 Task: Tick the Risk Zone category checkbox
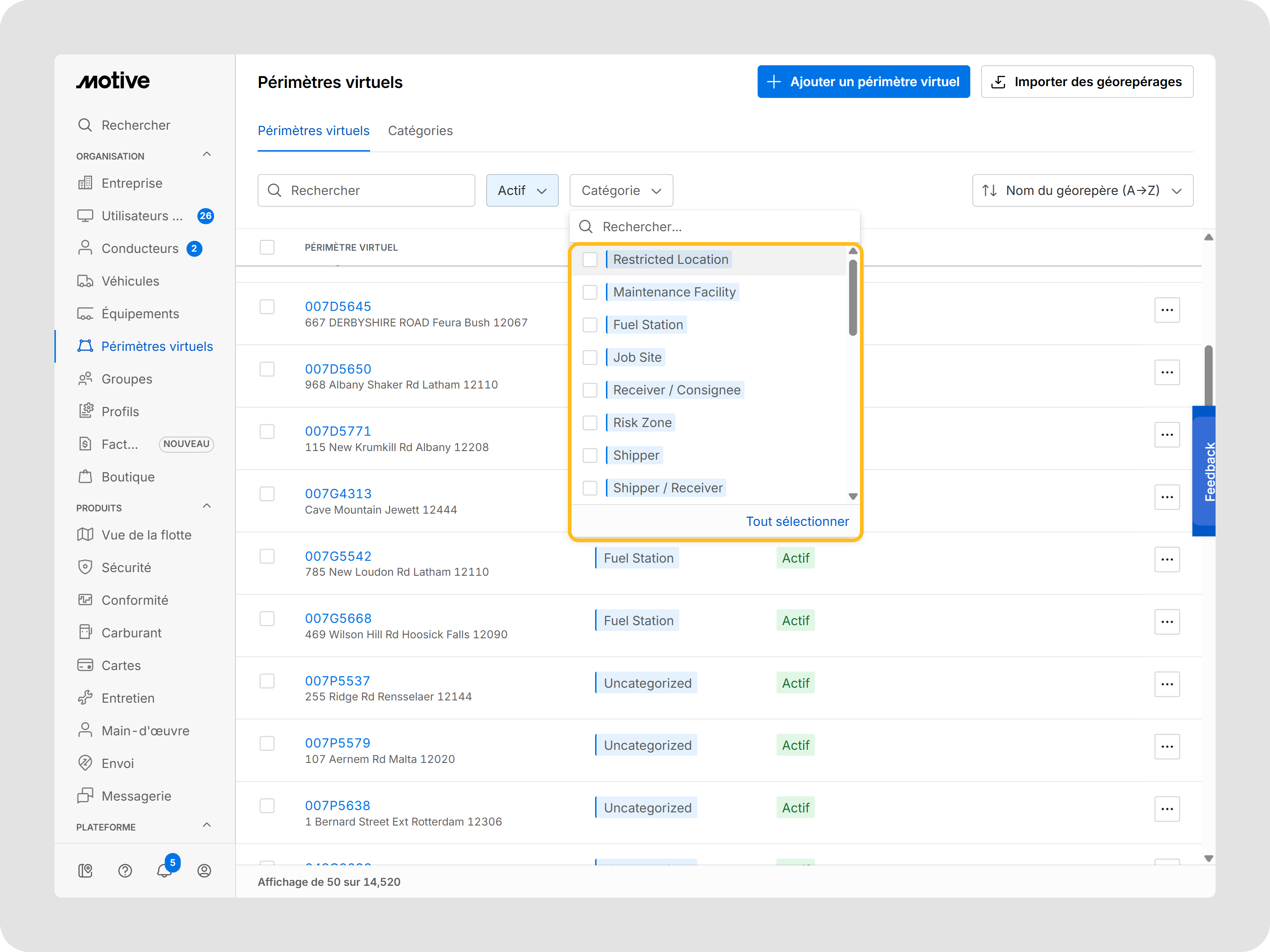pyautogui.click(x=590, y=423)
